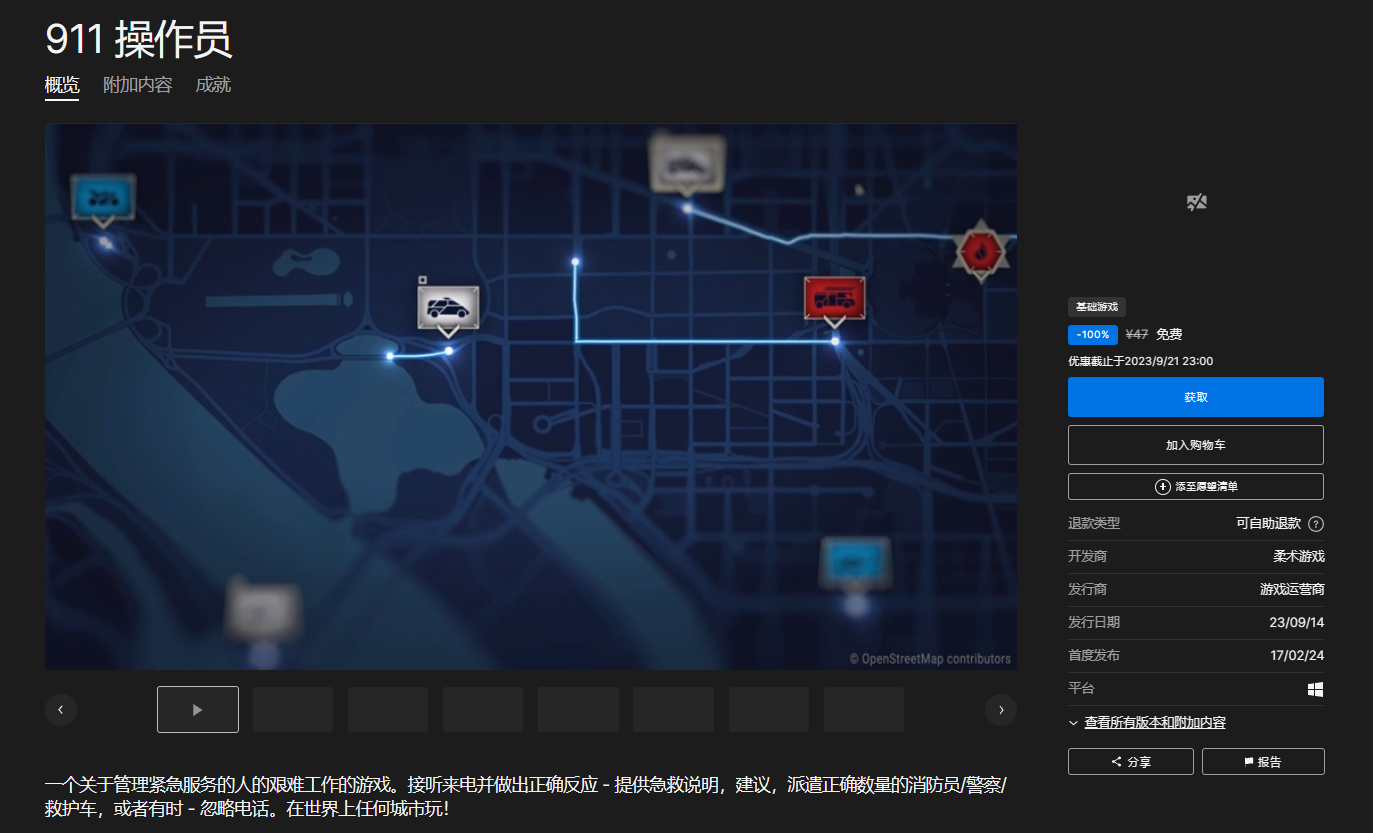Click the fire incident hexagon marker
The image size is (1373, 833).
pyautogui.click(x=980, y=251)
